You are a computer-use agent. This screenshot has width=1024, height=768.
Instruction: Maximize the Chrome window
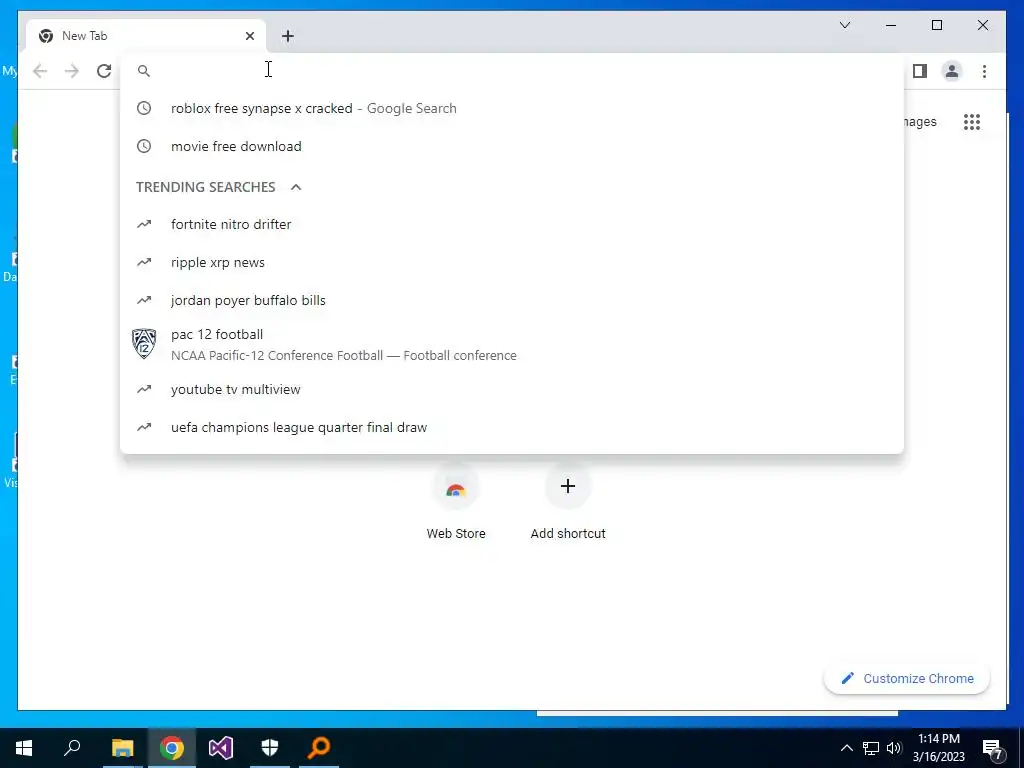936,25
